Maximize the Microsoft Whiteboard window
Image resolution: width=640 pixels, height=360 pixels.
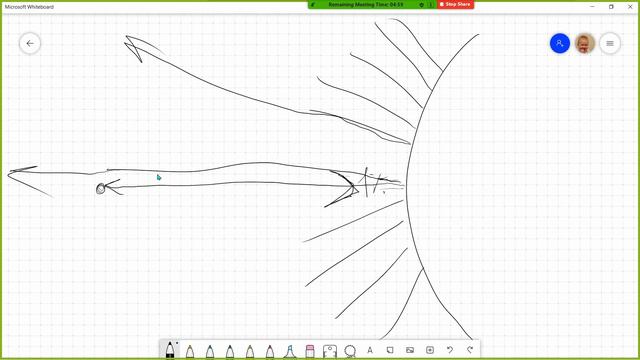click(x=611, y=7)
